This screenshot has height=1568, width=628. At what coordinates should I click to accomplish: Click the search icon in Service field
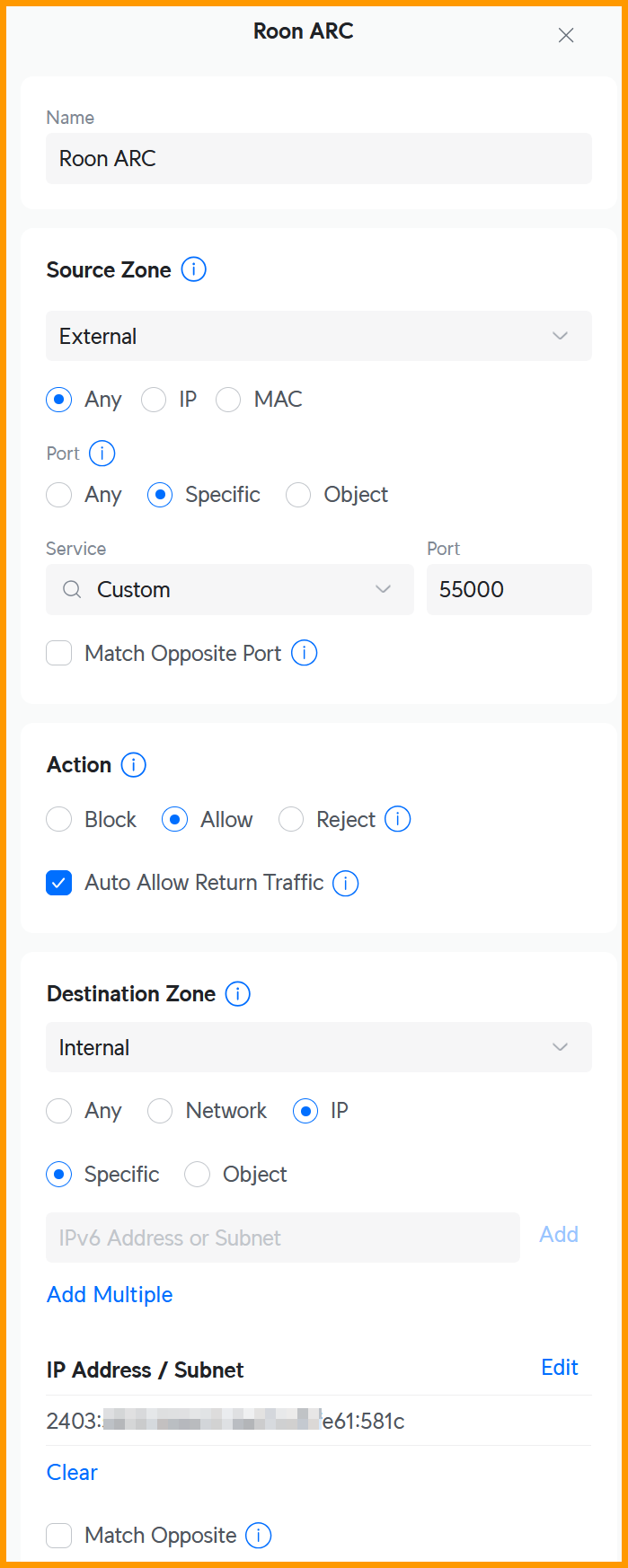coord(72,590)
